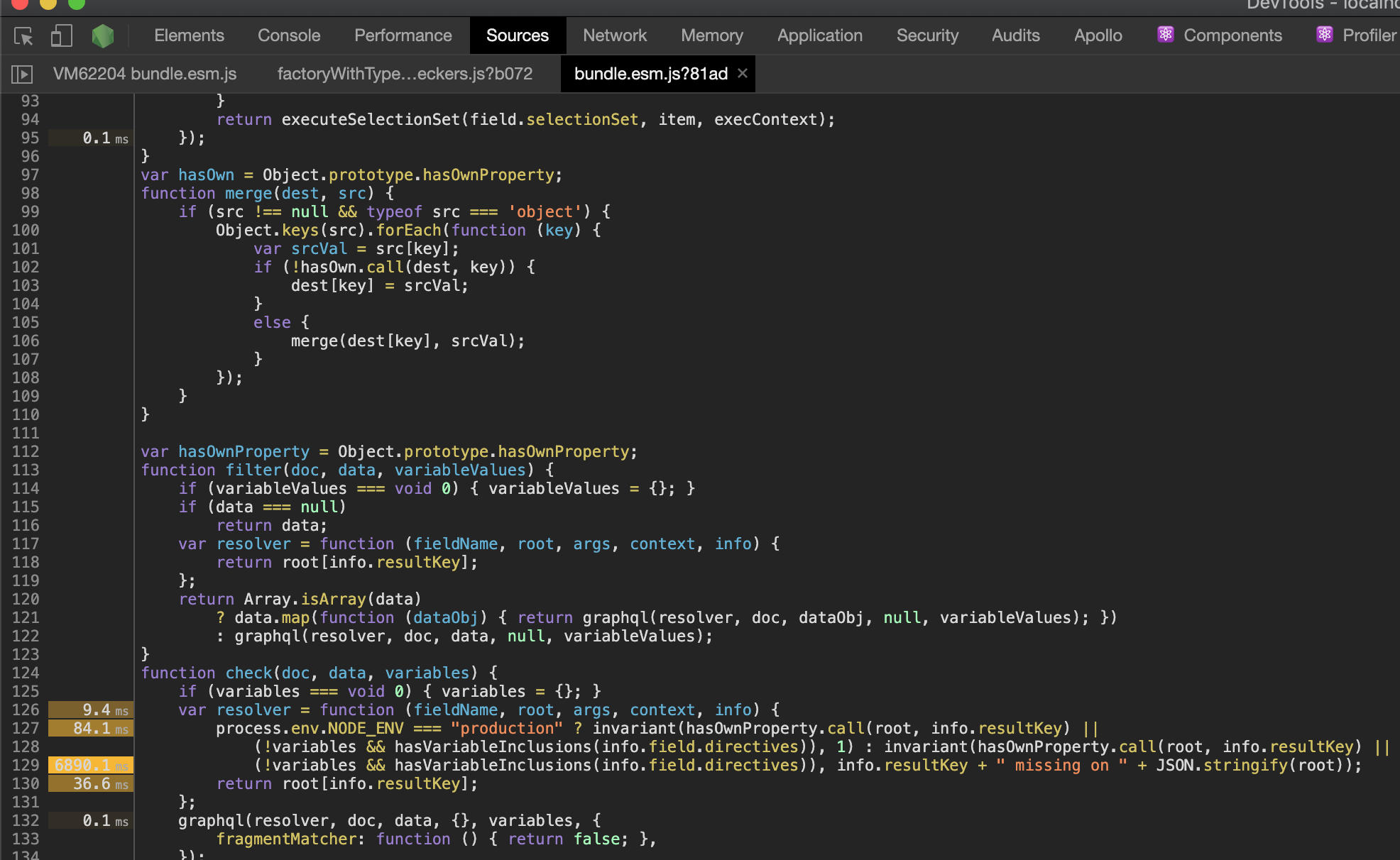Set a breakpoint on line 97
This screenshot has height=860, width=1400.
pos(28,175)
